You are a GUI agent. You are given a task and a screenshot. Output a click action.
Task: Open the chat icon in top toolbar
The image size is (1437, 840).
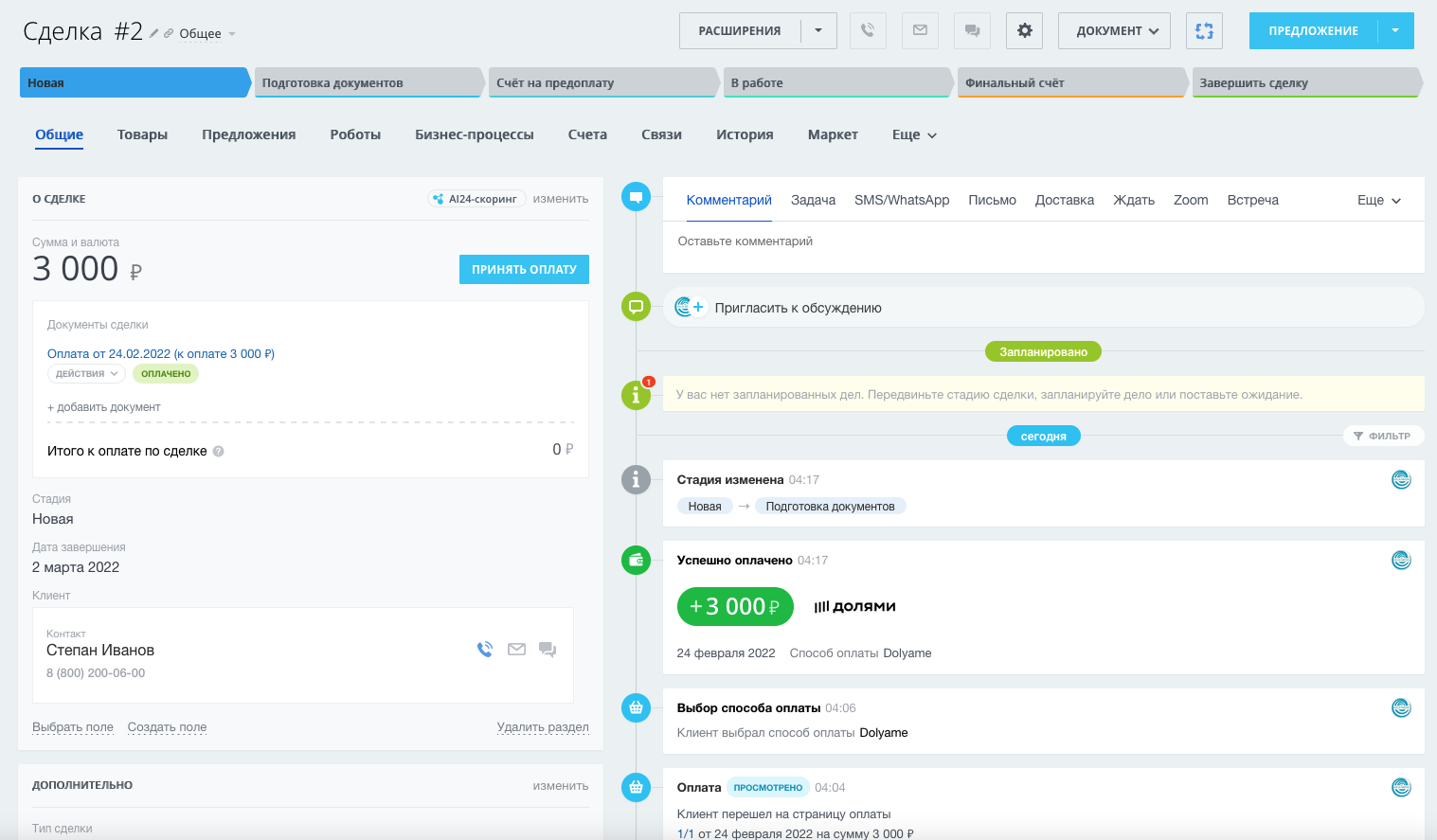point(972,30)
